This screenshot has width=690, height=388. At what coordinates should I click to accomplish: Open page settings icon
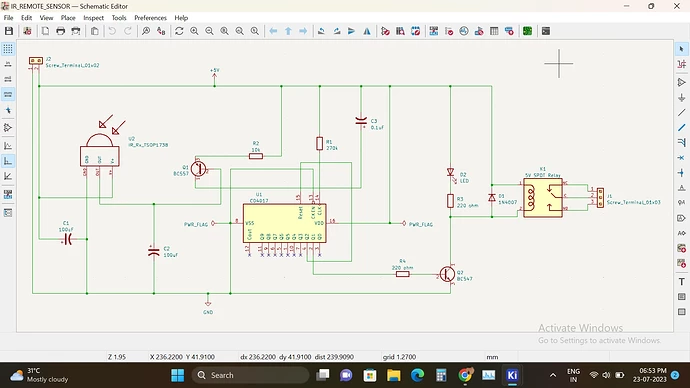(45, 31)
